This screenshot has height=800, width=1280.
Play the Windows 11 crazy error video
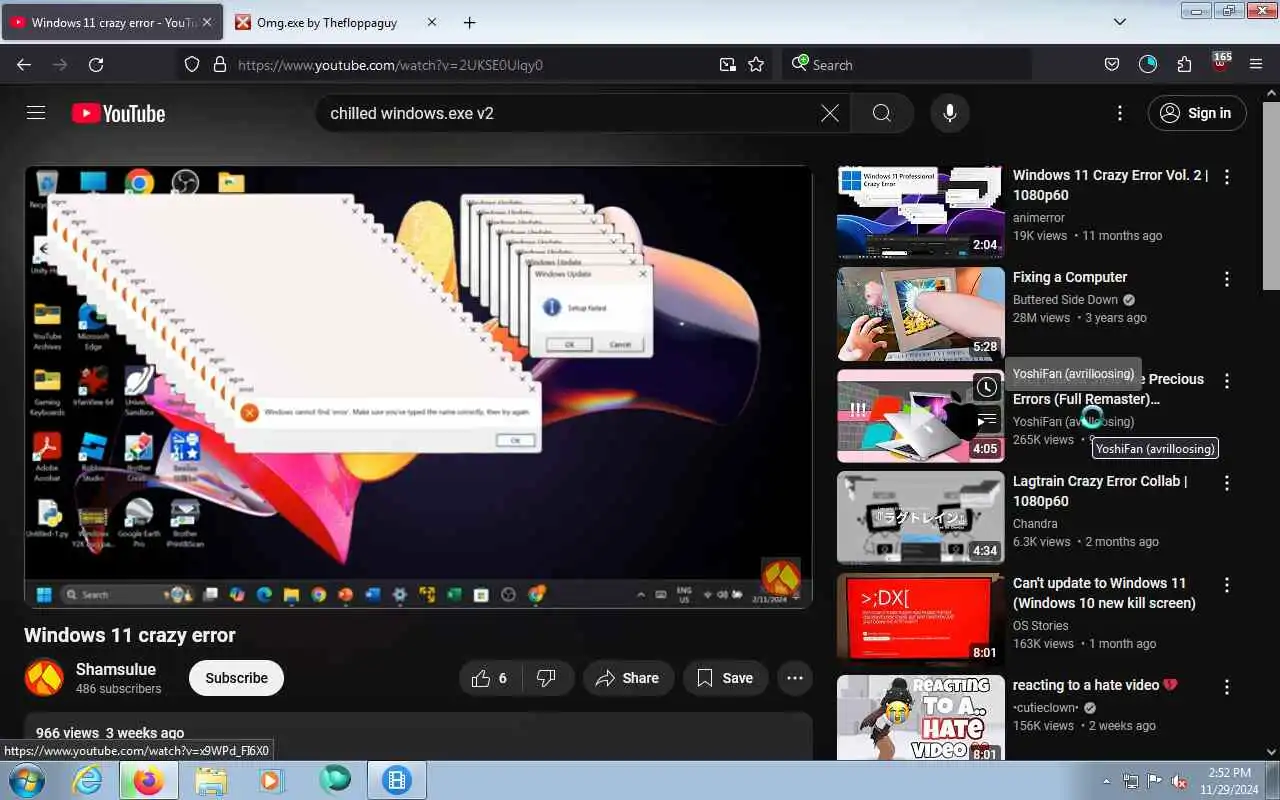418,386
